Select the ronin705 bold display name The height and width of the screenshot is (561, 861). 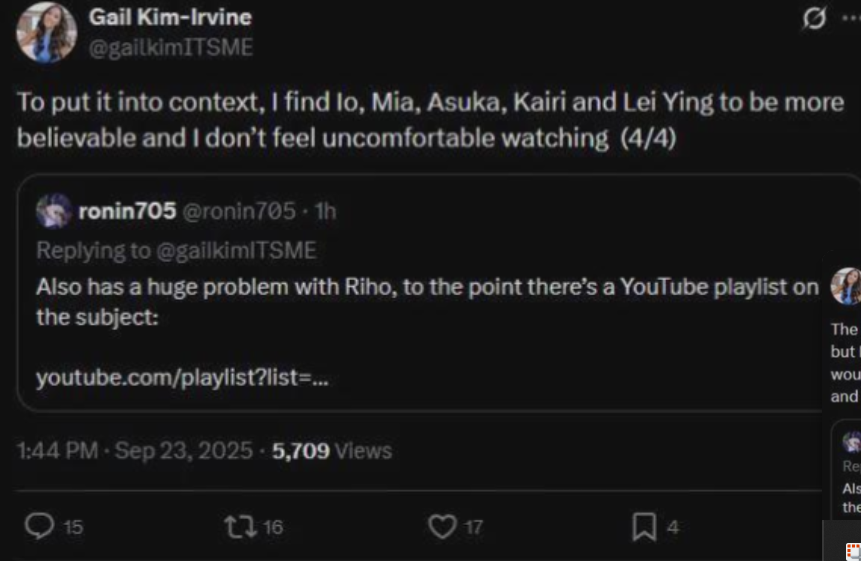127,211
